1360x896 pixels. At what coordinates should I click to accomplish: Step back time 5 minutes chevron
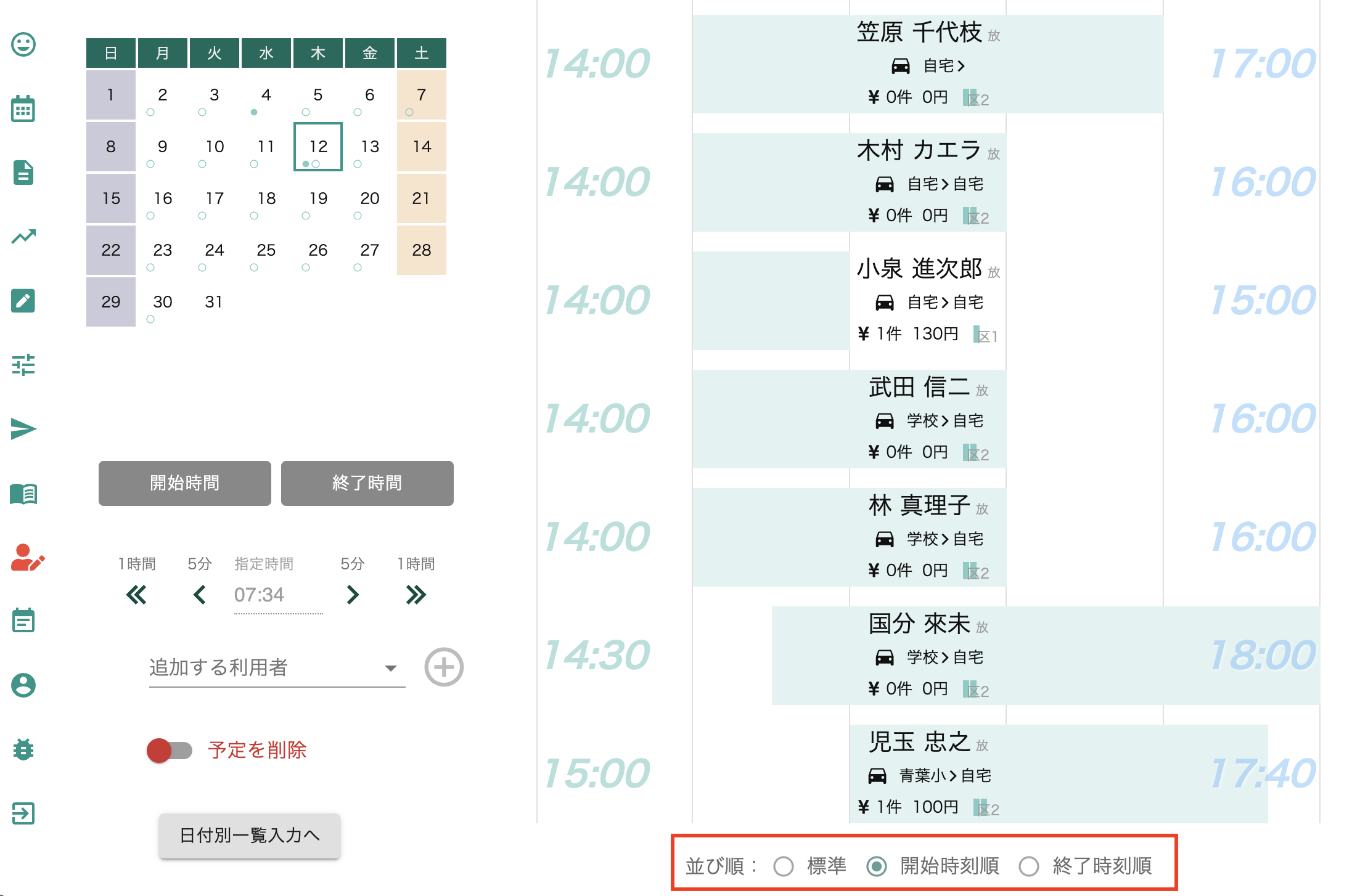click(199, 595)
